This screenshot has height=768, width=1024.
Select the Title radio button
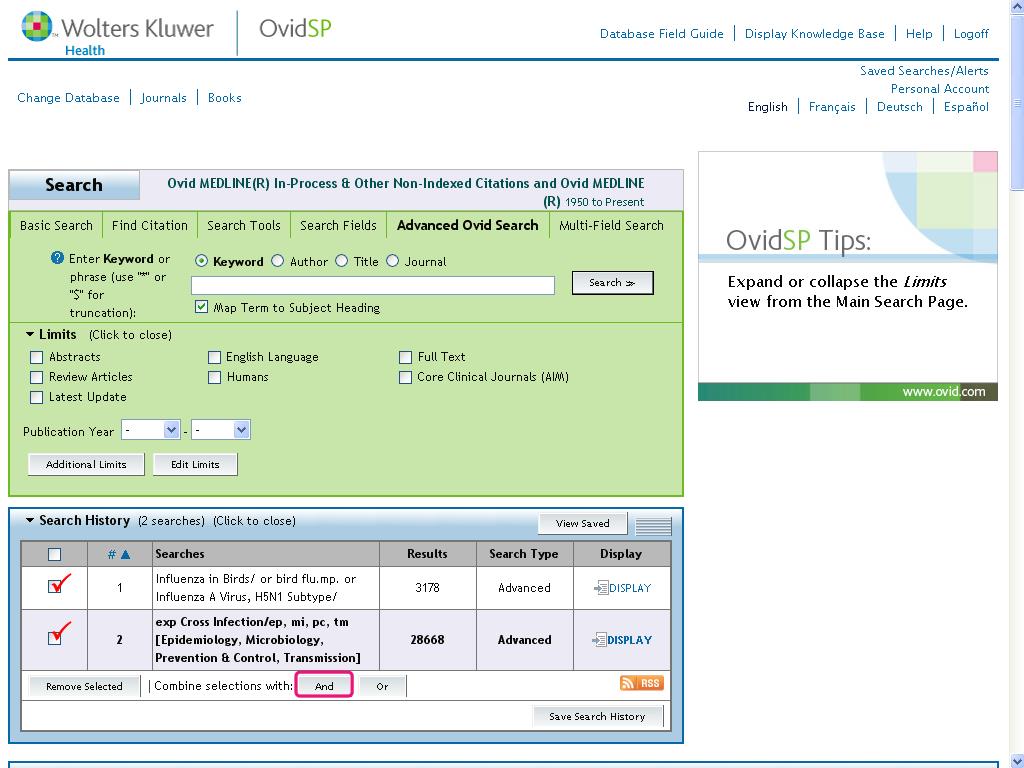click(x=342, y=261)
